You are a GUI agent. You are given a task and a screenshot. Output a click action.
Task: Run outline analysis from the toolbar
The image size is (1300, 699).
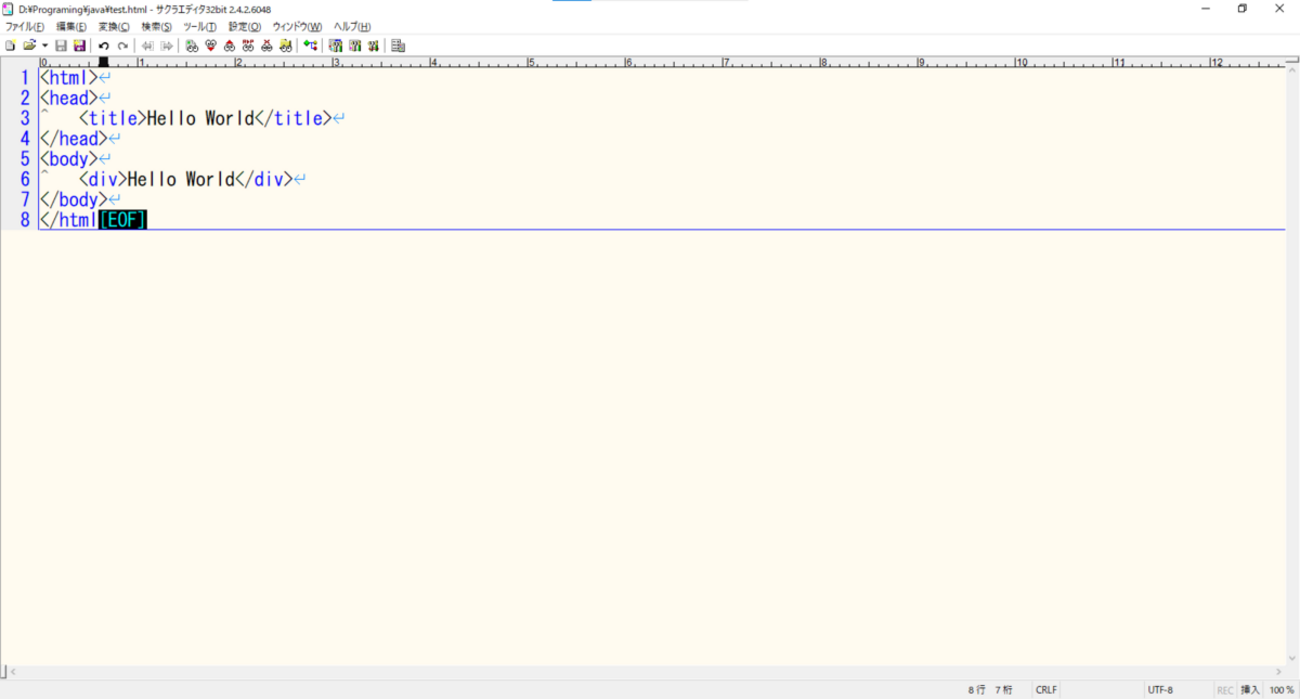[x=310, y=46]
